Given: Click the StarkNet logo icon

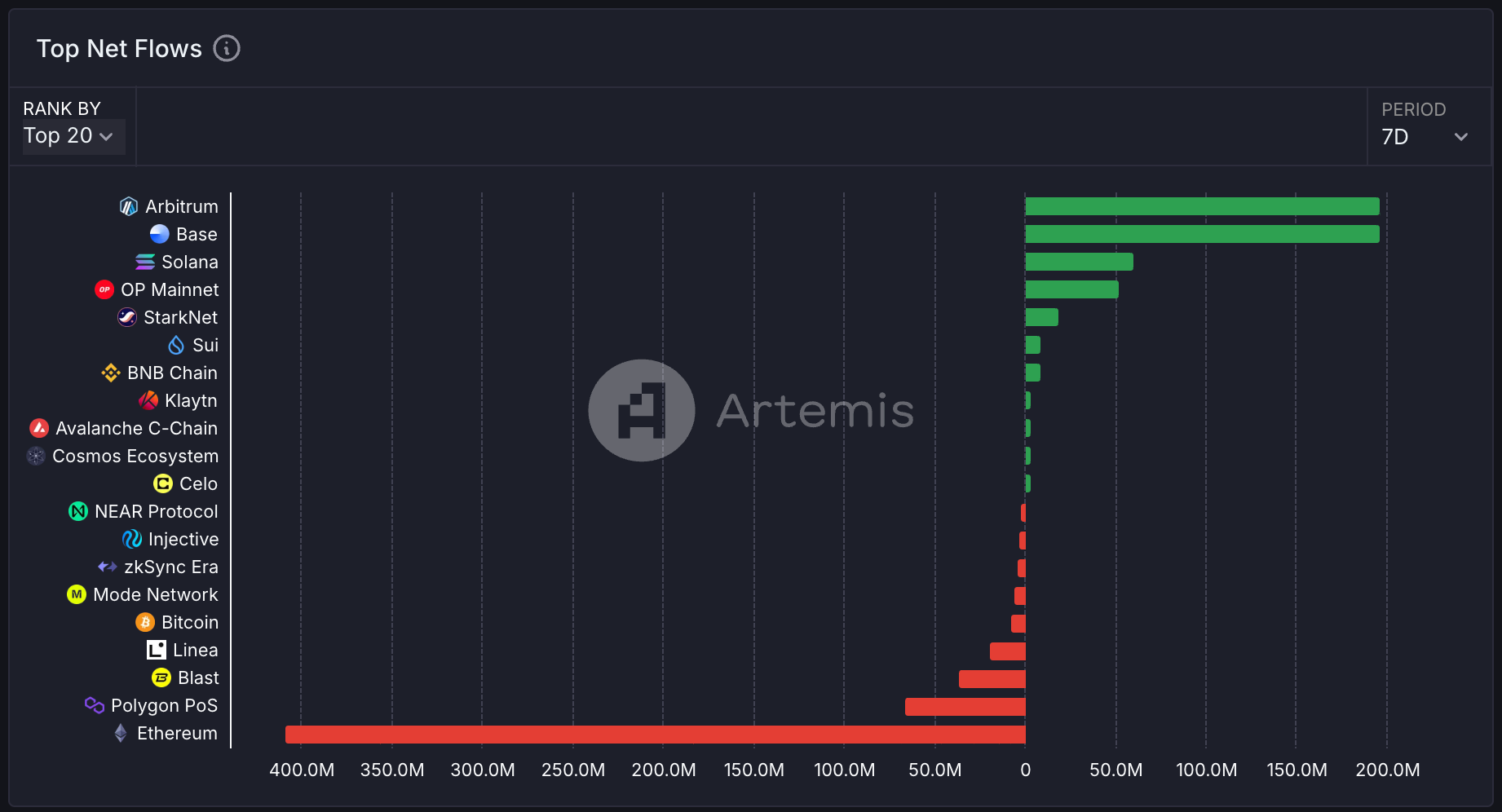Looking at the screenshot, I should click(x=127, y=317).
